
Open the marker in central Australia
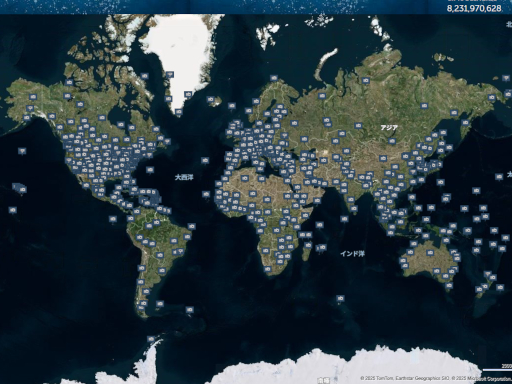(430, 253)
